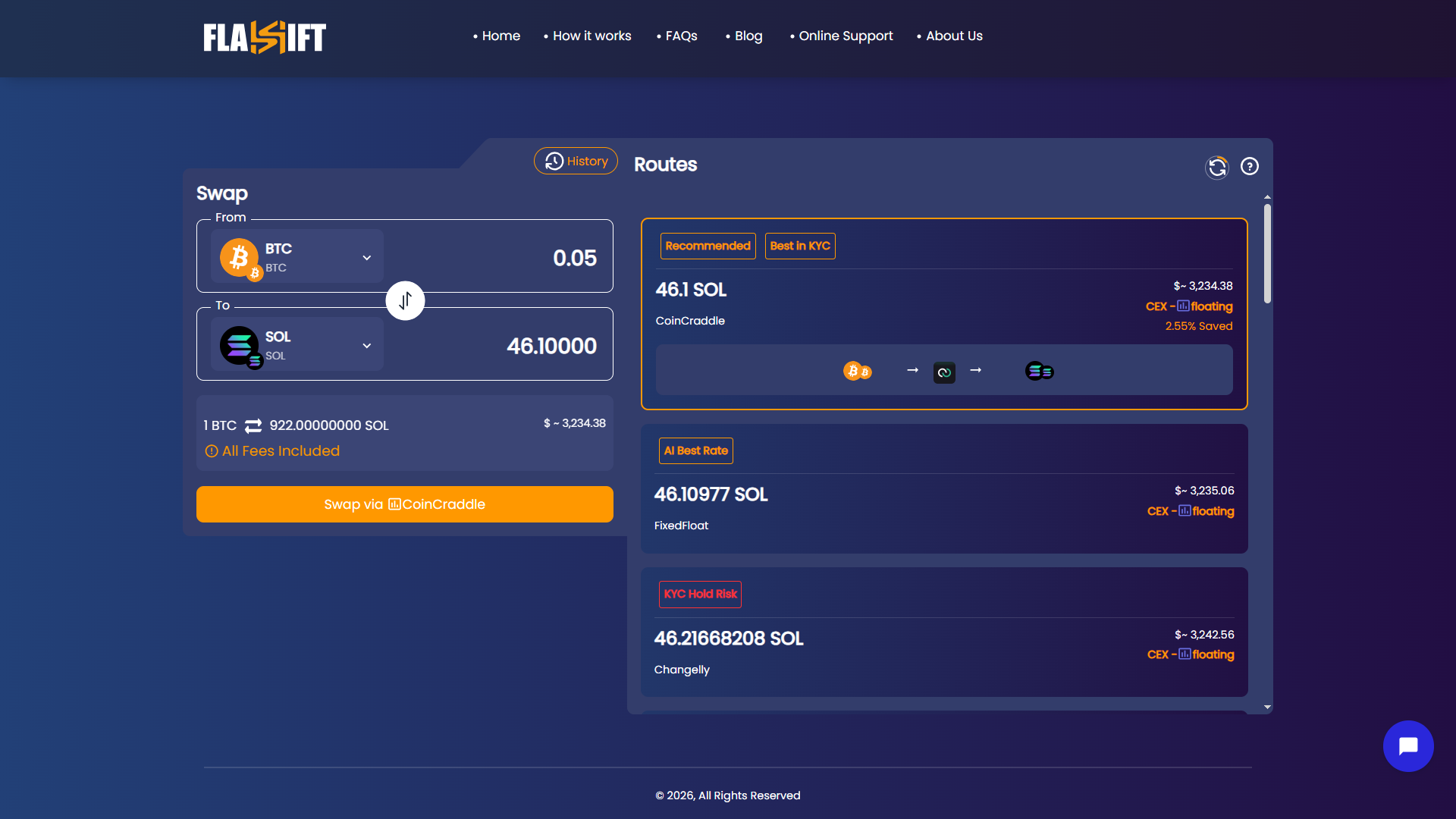Click the To amount 46.10000
The width and height of the screenshot is (1456, 819).
551,346
